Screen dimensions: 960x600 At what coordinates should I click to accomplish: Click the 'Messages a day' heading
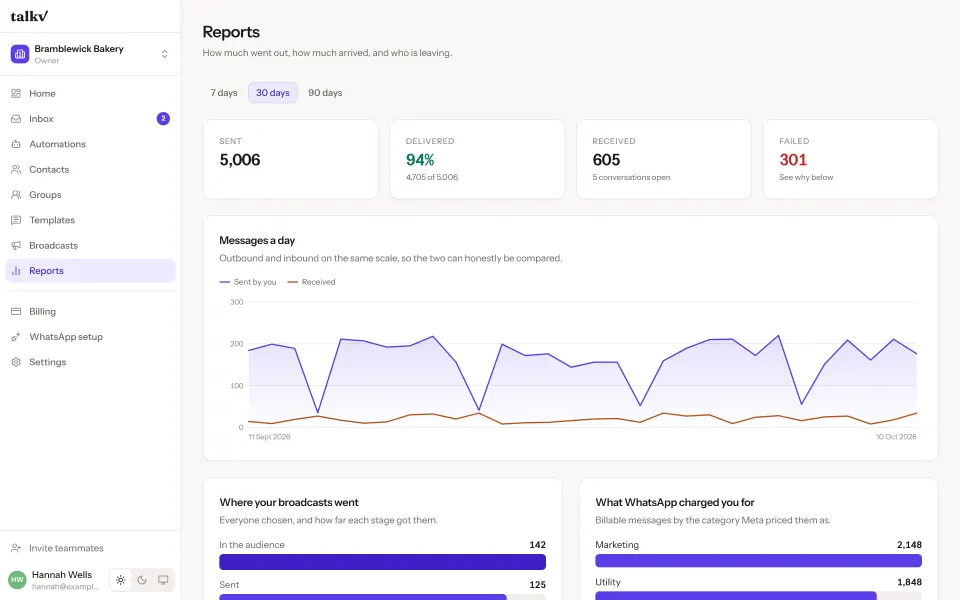257,241
